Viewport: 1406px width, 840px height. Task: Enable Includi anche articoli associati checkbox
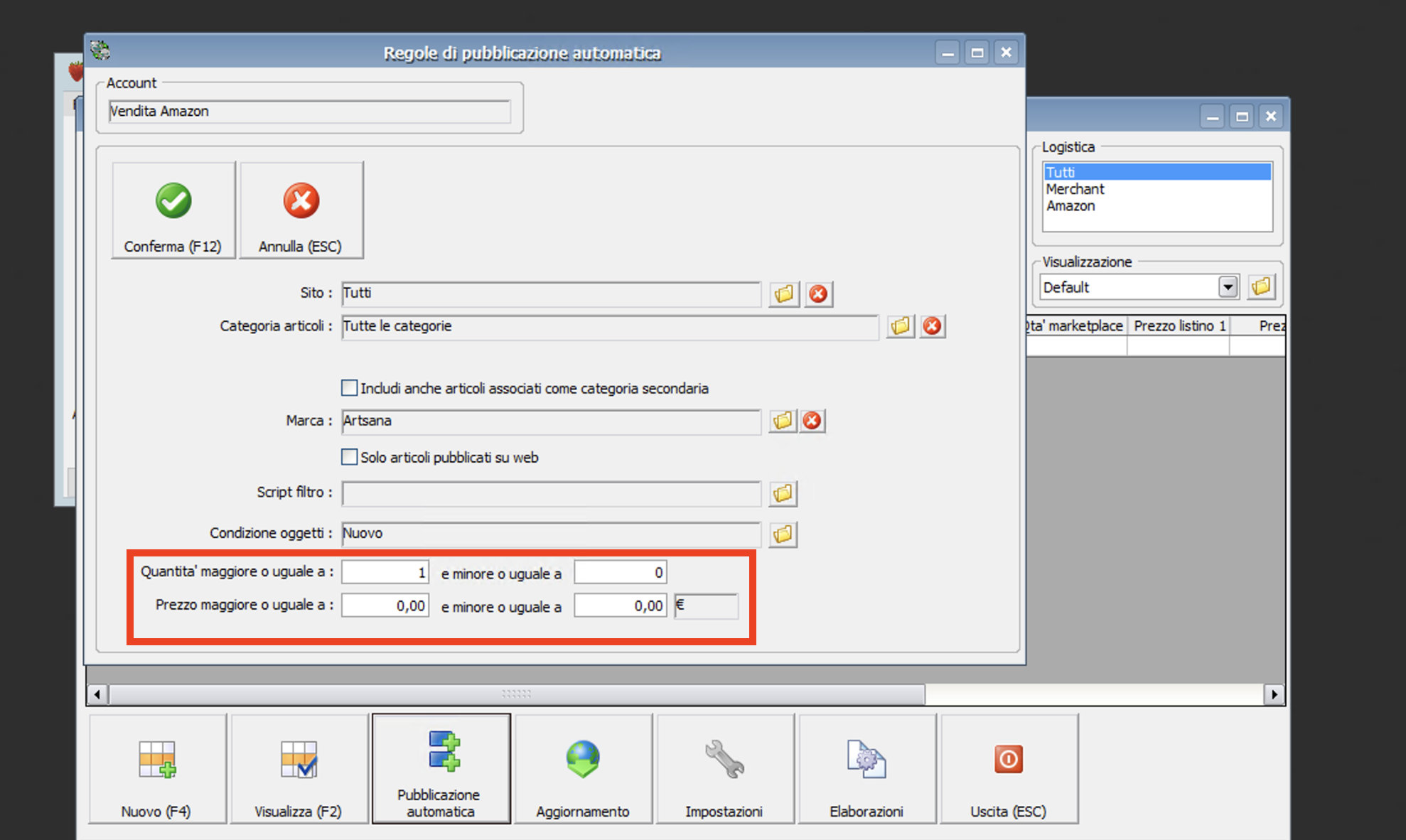pos(349,388)
